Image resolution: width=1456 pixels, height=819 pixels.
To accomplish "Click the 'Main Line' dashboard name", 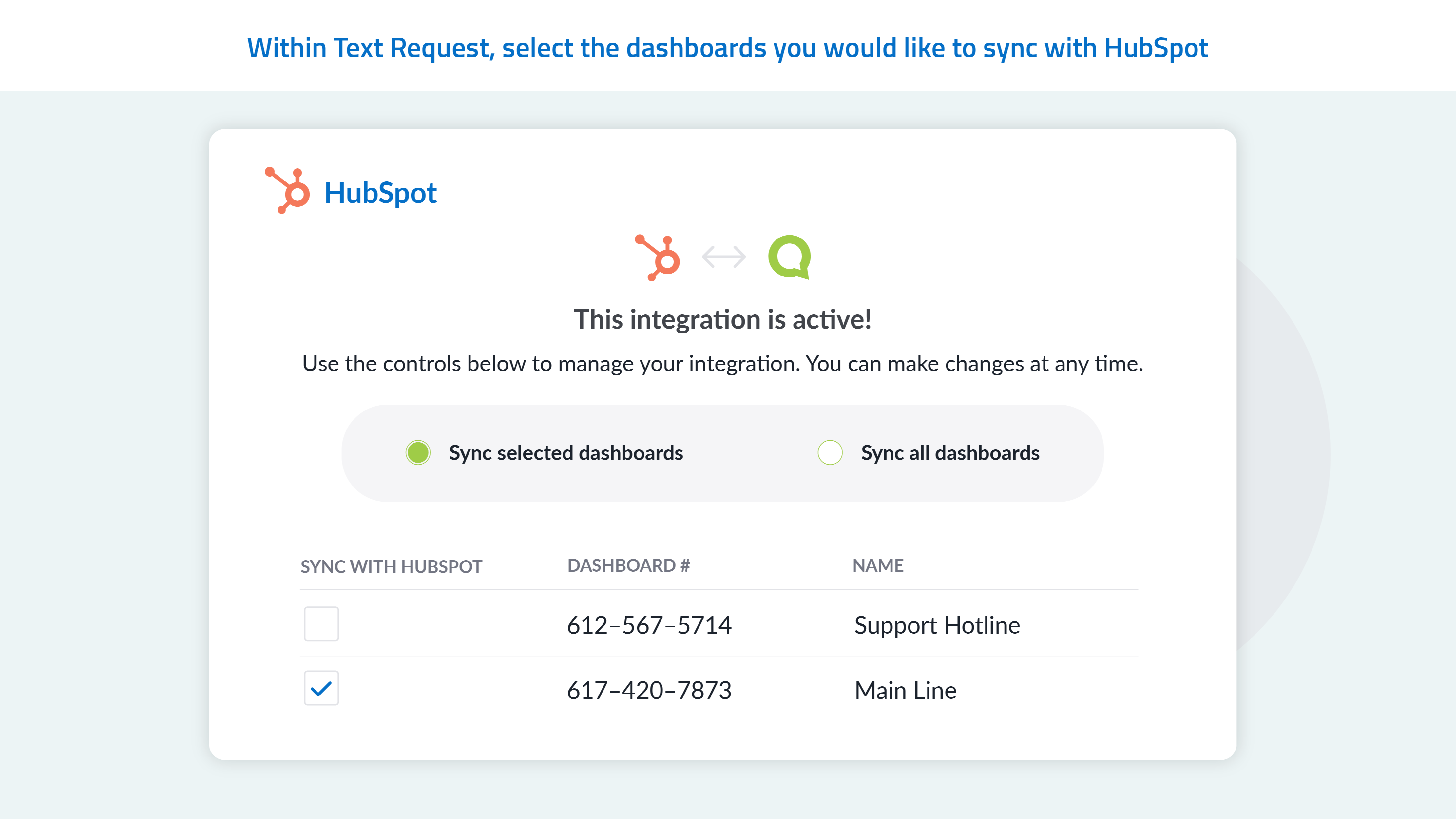I will tap(906, 690).
